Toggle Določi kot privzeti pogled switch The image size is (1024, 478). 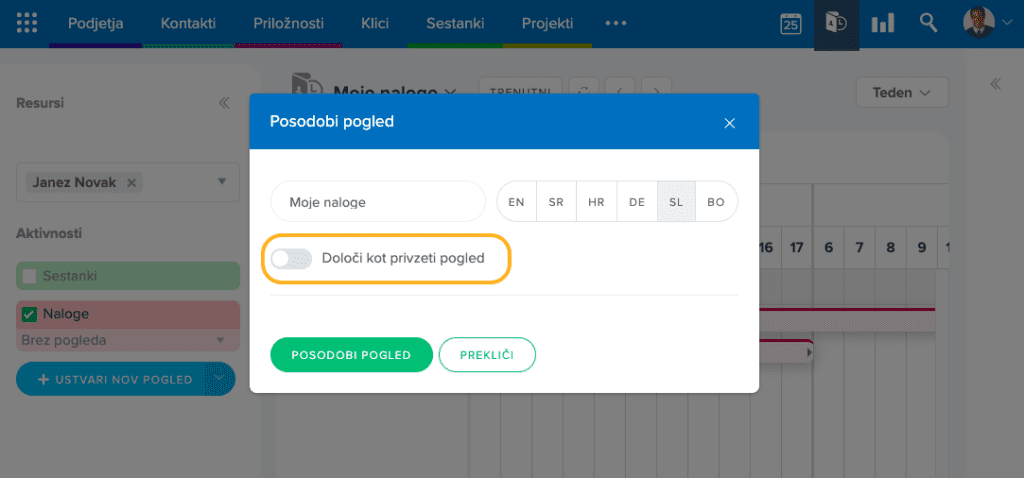291,259
